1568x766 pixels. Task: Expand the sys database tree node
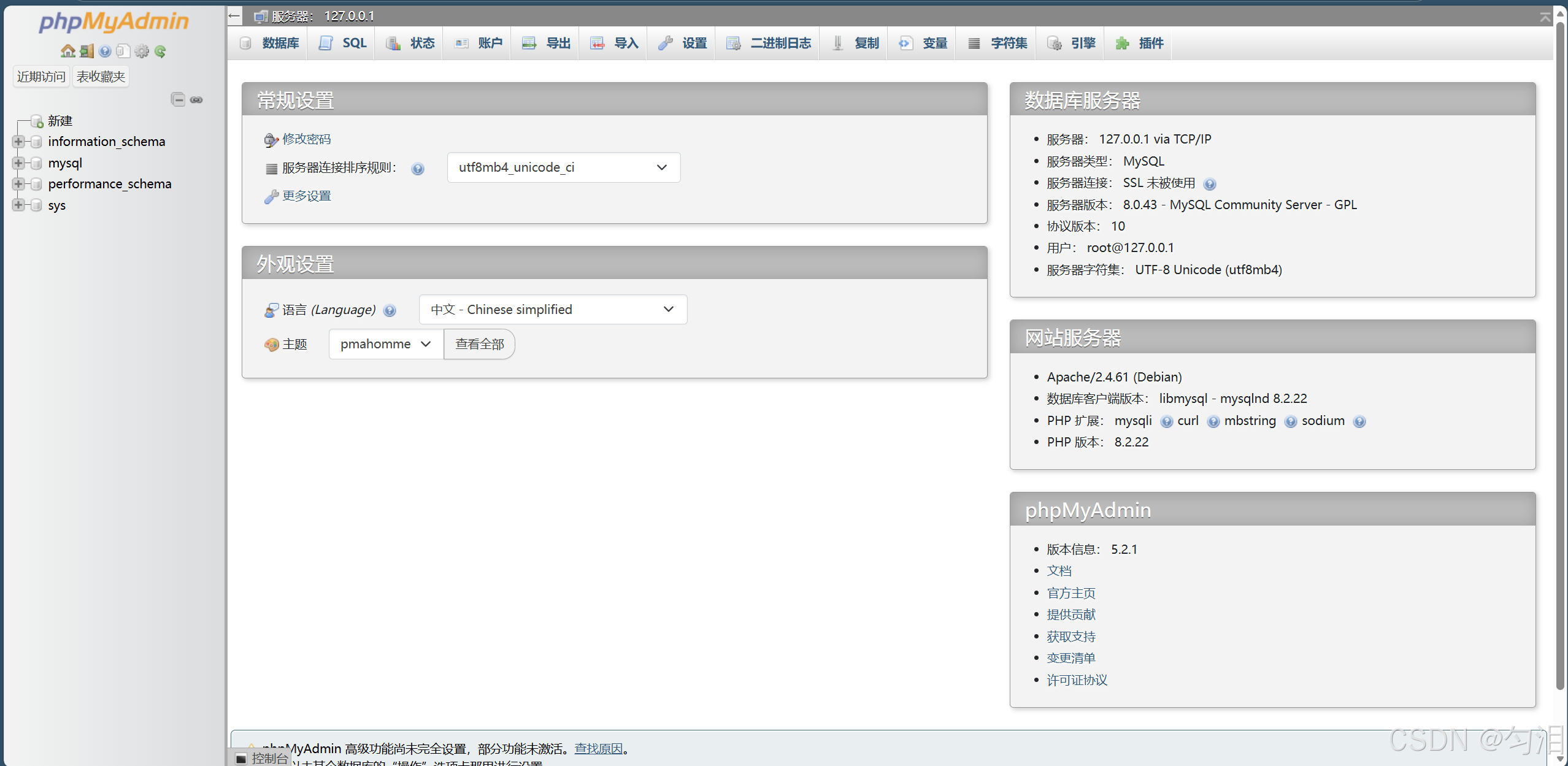[18, 205]
